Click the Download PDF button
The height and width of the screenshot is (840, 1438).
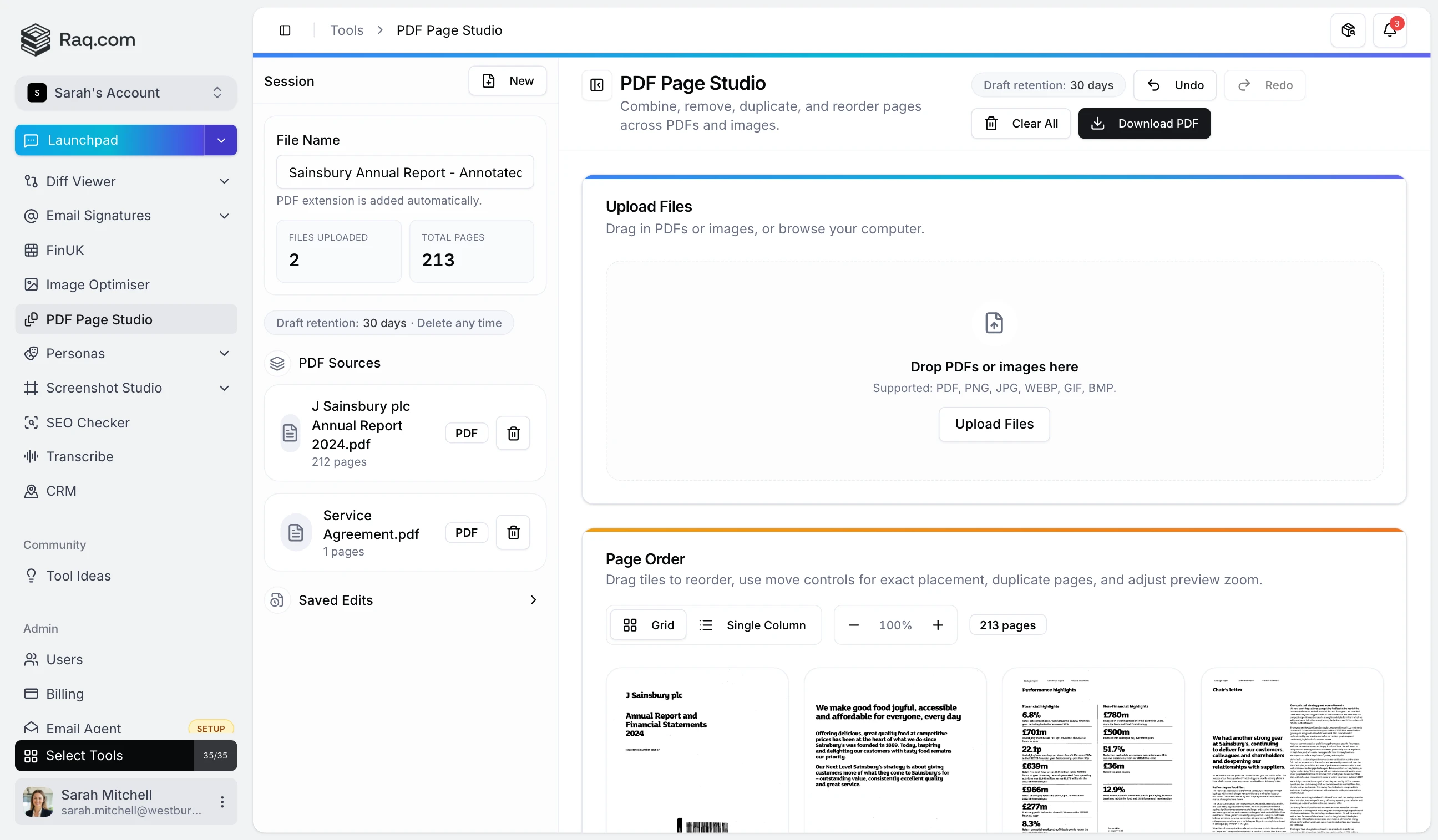coord(1145,123)
